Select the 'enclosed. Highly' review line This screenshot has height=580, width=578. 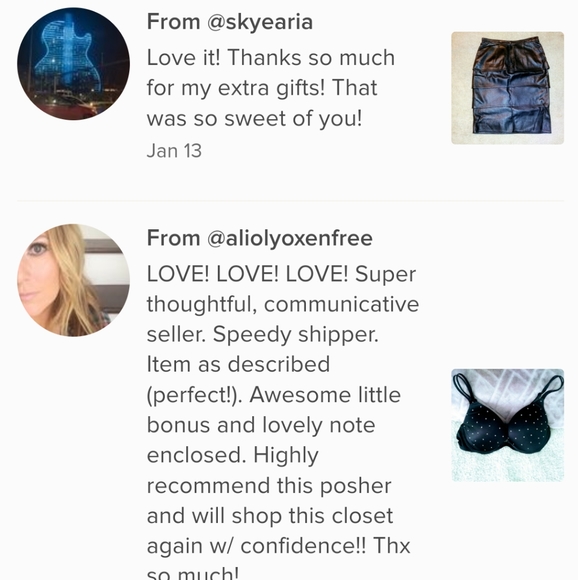click(x=233, y=455)
